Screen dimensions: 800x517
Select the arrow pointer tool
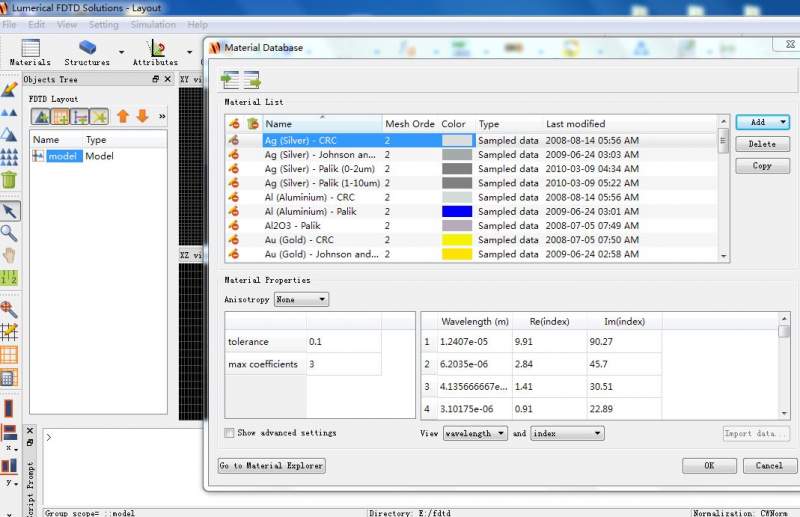coord(10,211)
